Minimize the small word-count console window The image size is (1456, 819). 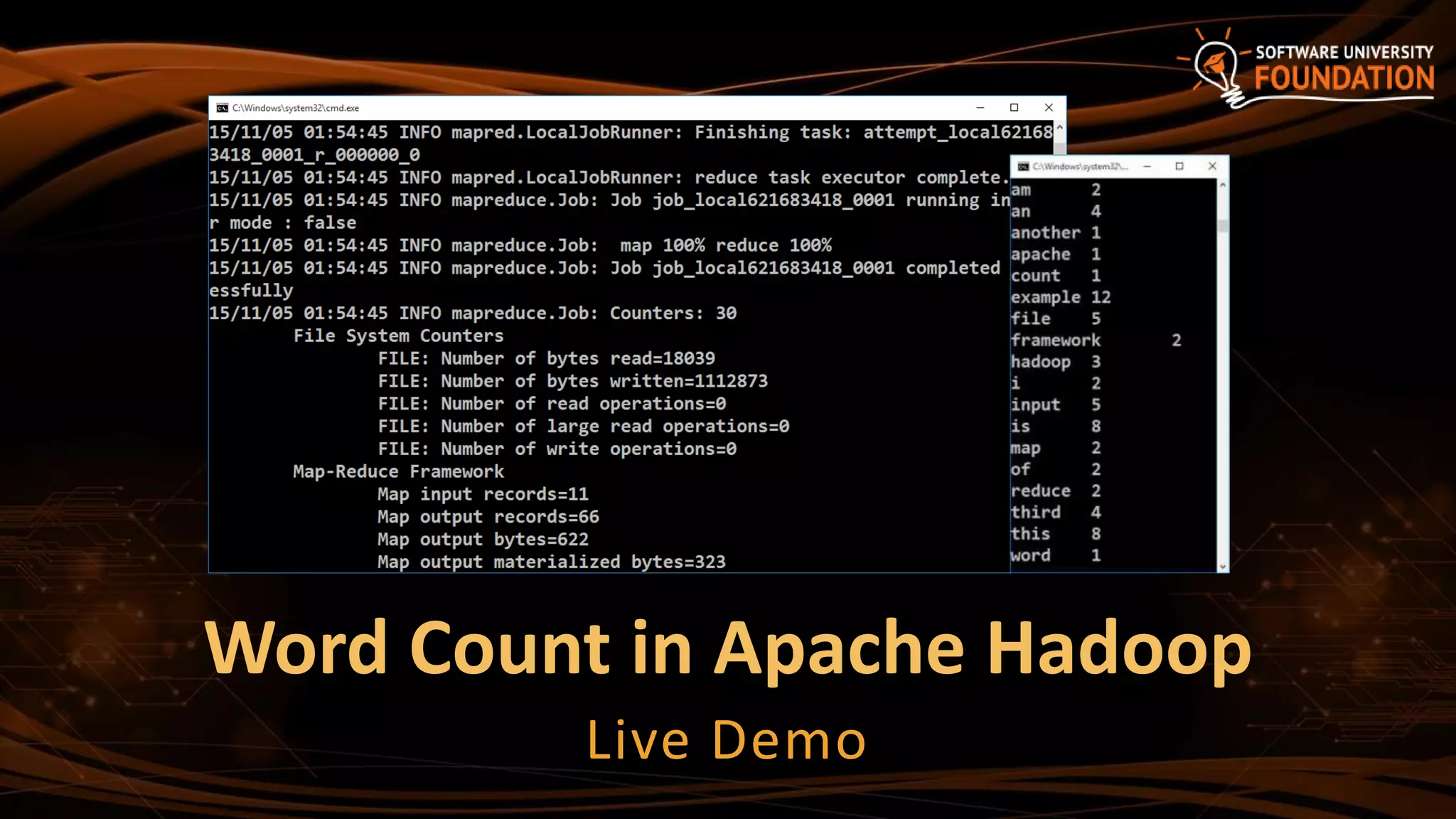click(1147, 166)
